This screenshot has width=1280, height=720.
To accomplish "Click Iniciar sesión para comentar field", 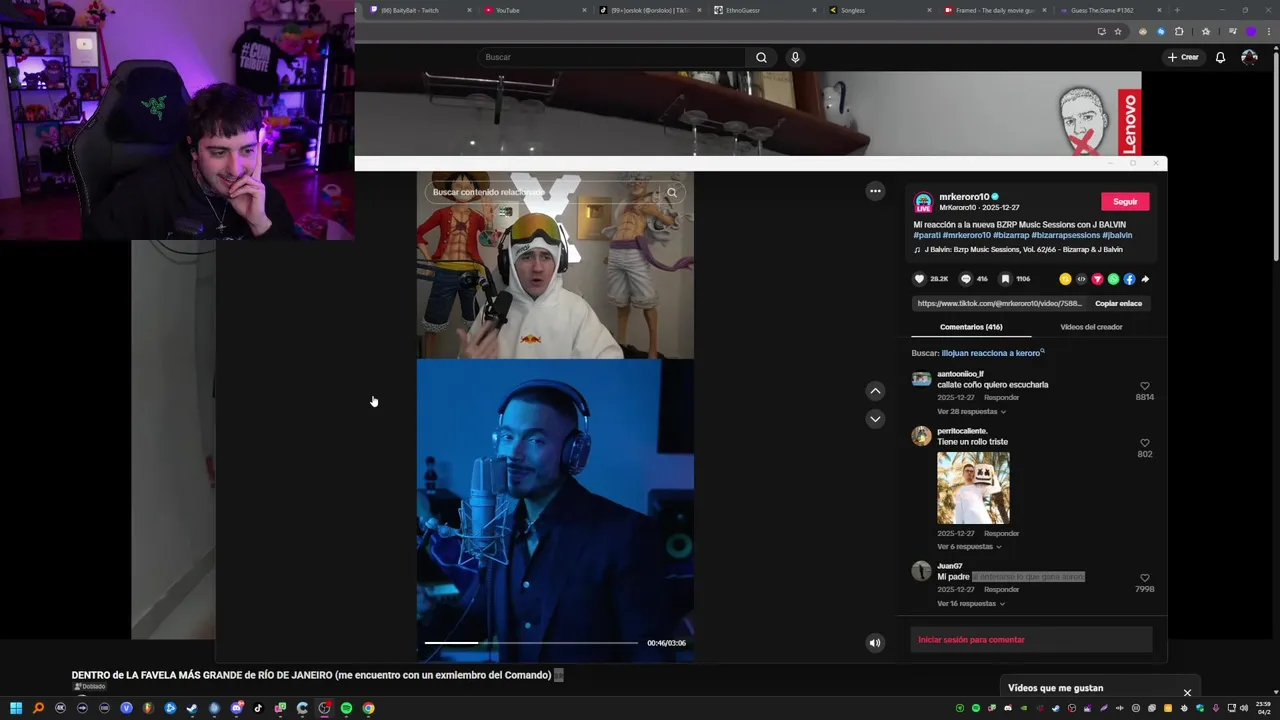I will coord(1031,640).
